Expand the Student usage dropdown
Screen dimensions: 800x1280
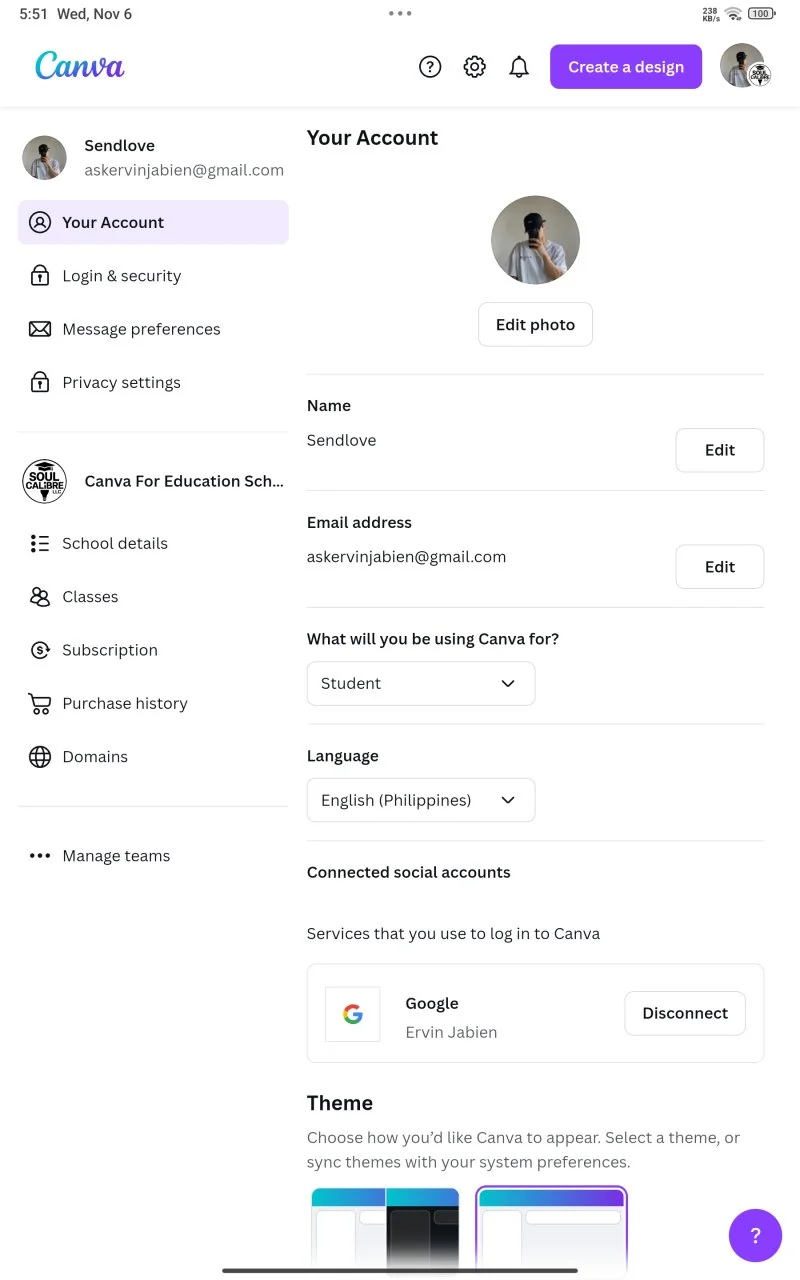coord(421,684)
